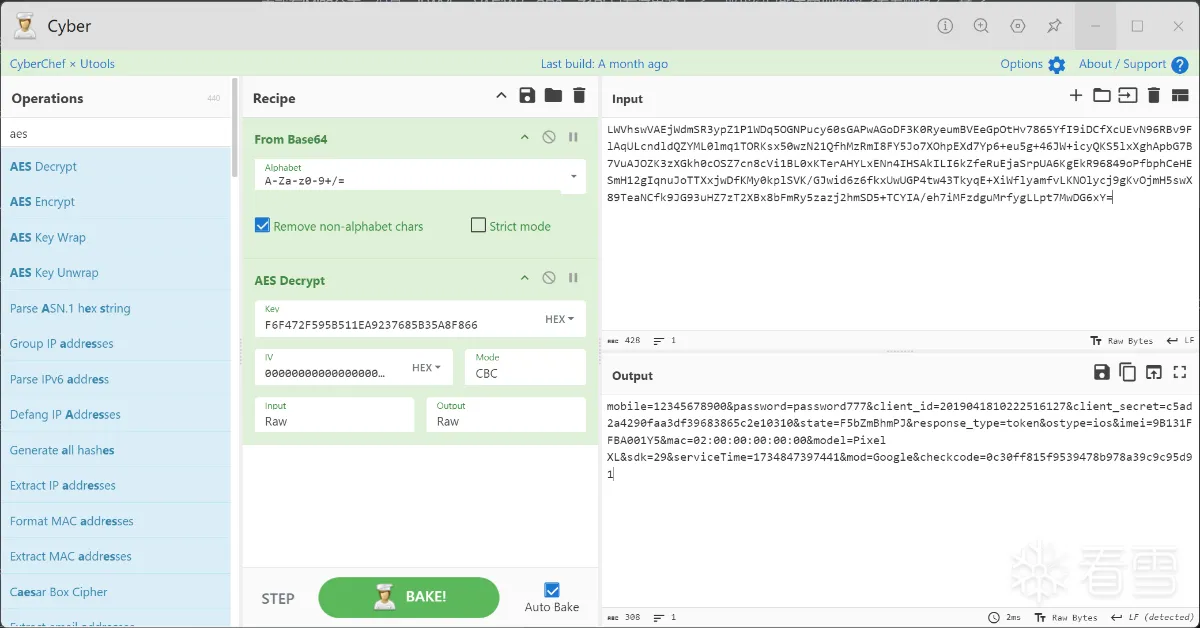Load a recipe using the folder icon

[553, 96]
